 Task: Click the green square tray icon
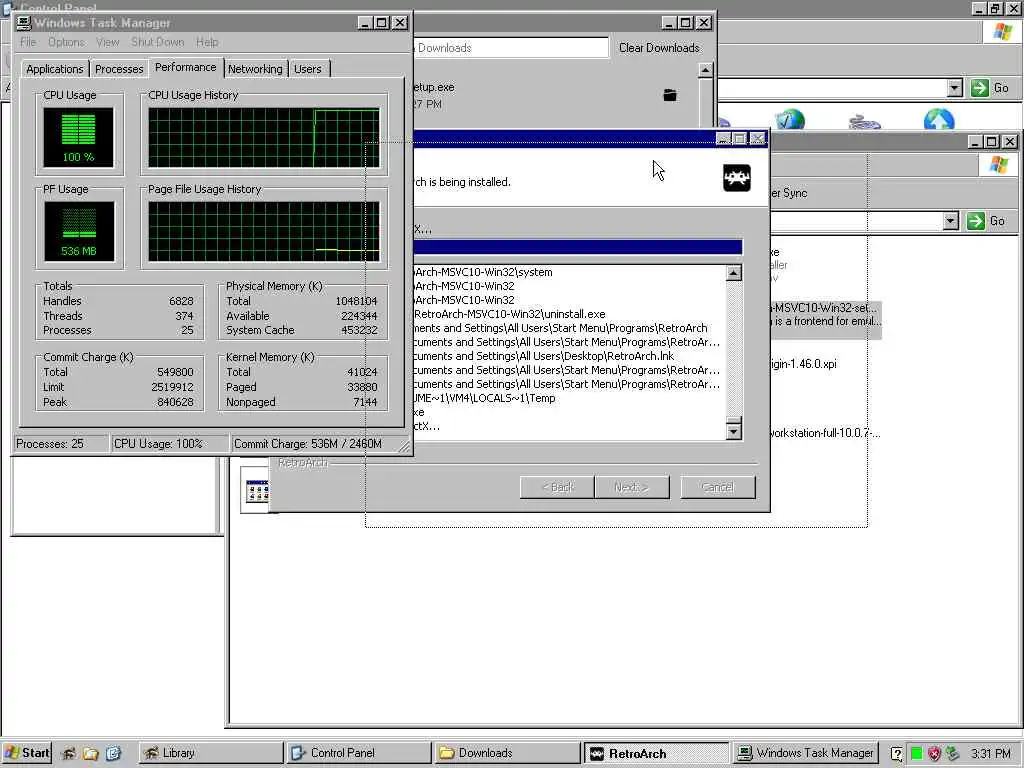click(916, 754)
